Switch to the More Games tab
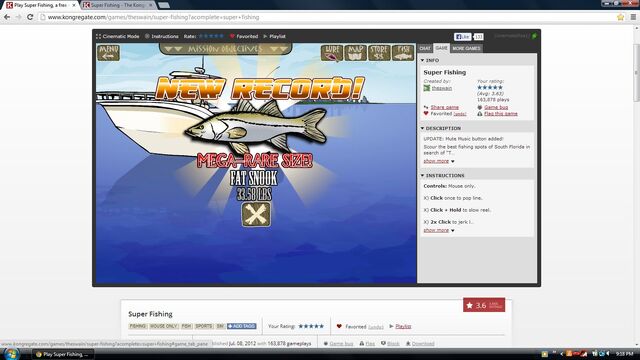Screen dimensions: 640x360 coord(466,48)
